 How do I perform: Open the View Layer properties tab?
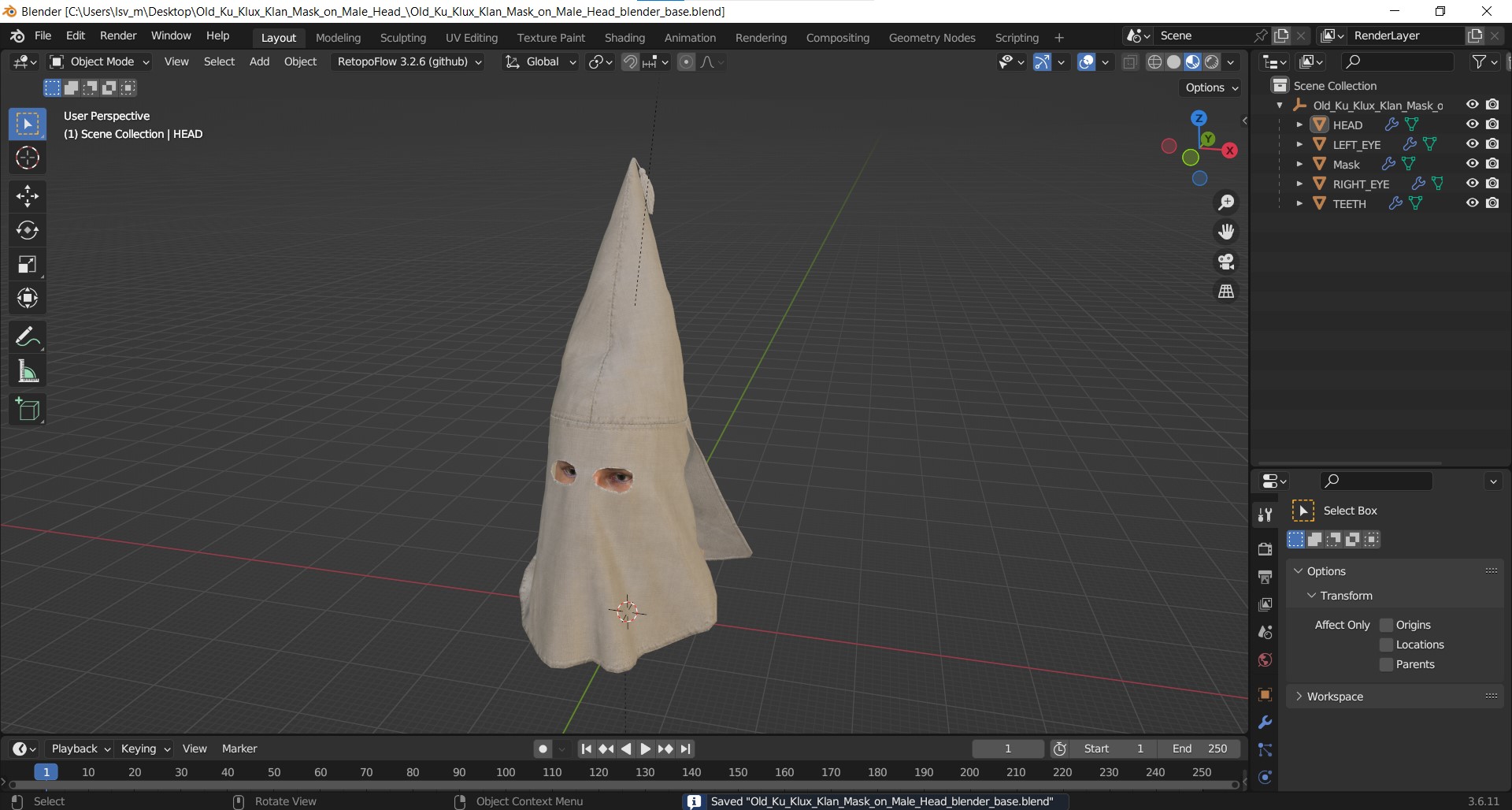click(x=1266, y=604)
